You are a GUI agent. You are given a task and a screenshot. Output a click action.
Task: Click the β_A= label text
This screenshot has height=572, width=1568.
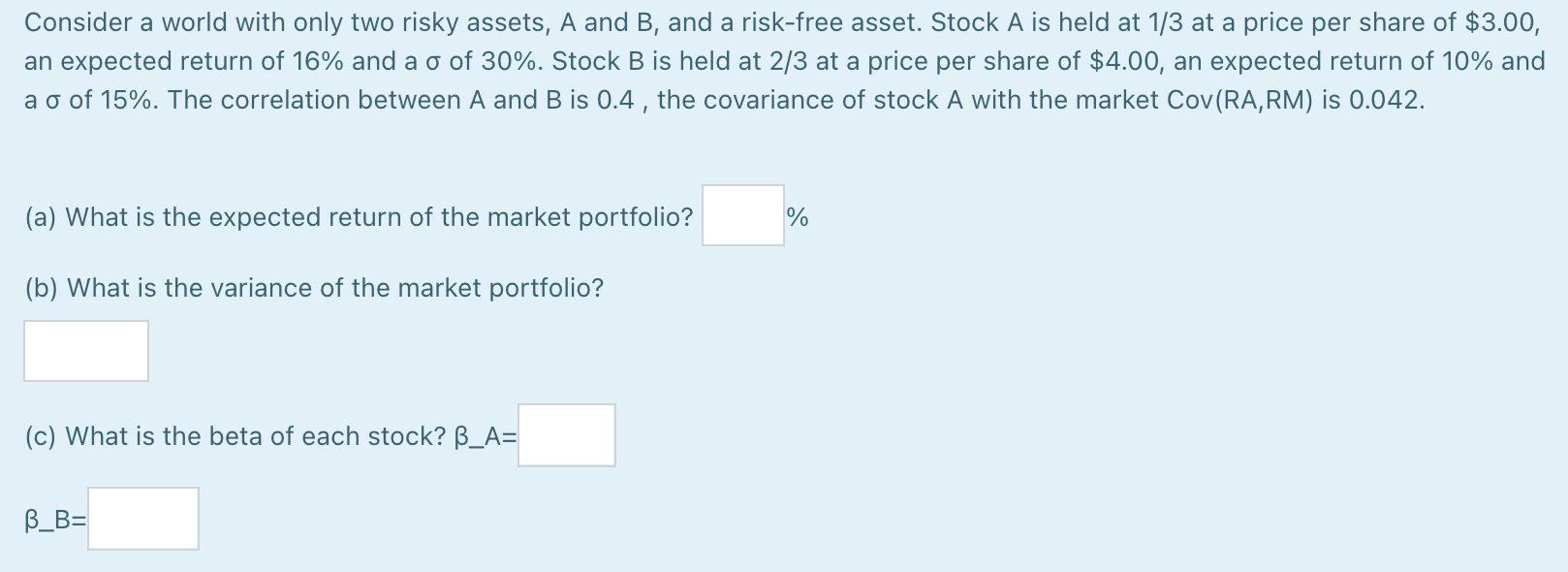pyautogui.click(x=487, y=435)
